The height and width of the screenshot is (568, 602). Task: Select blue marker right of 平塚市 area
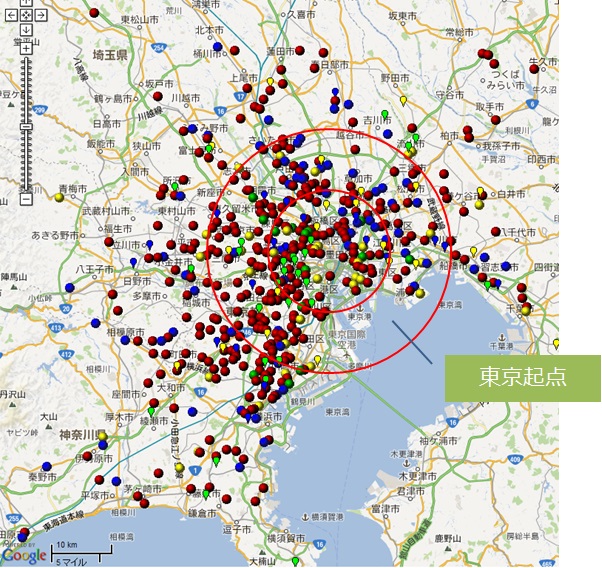coord(116,480)
